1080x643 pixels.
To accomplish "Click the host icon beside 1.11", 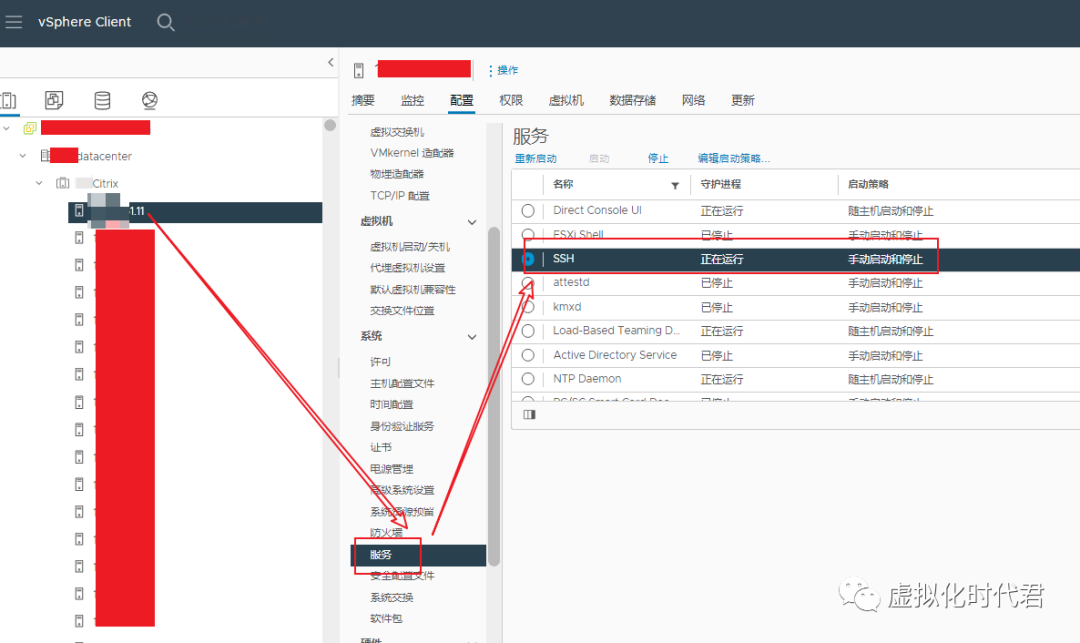I will point(79,211).
